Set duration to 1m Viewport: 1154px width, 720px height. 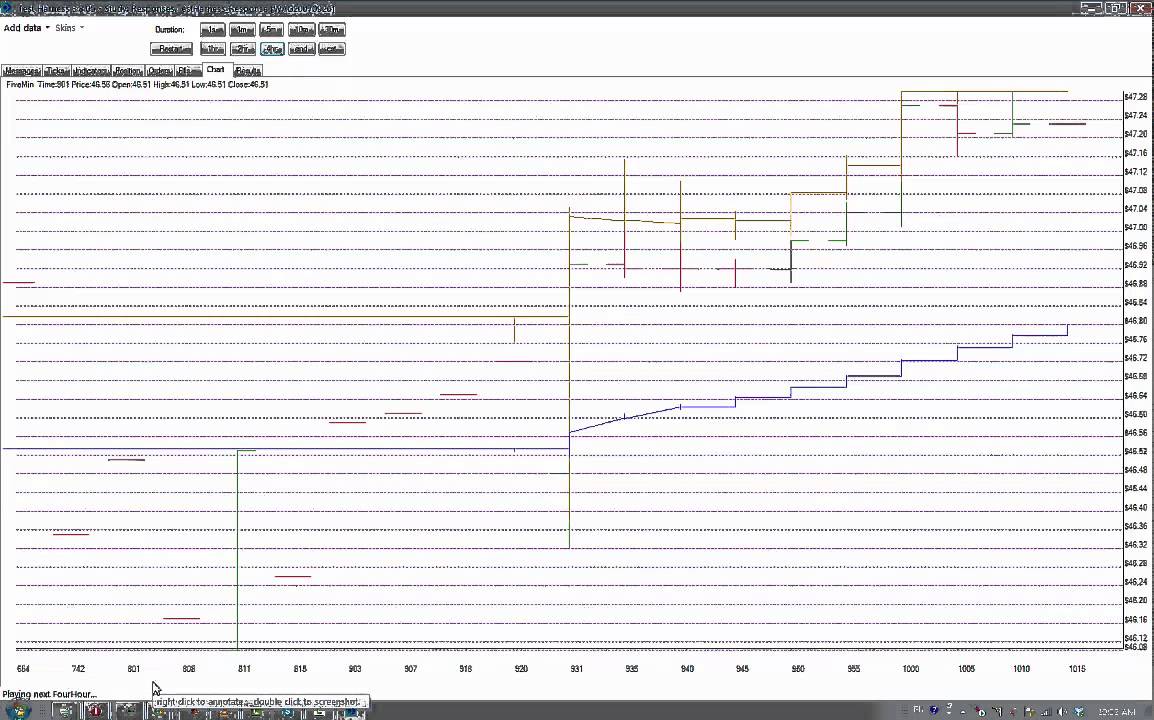(x=242, y=30)
